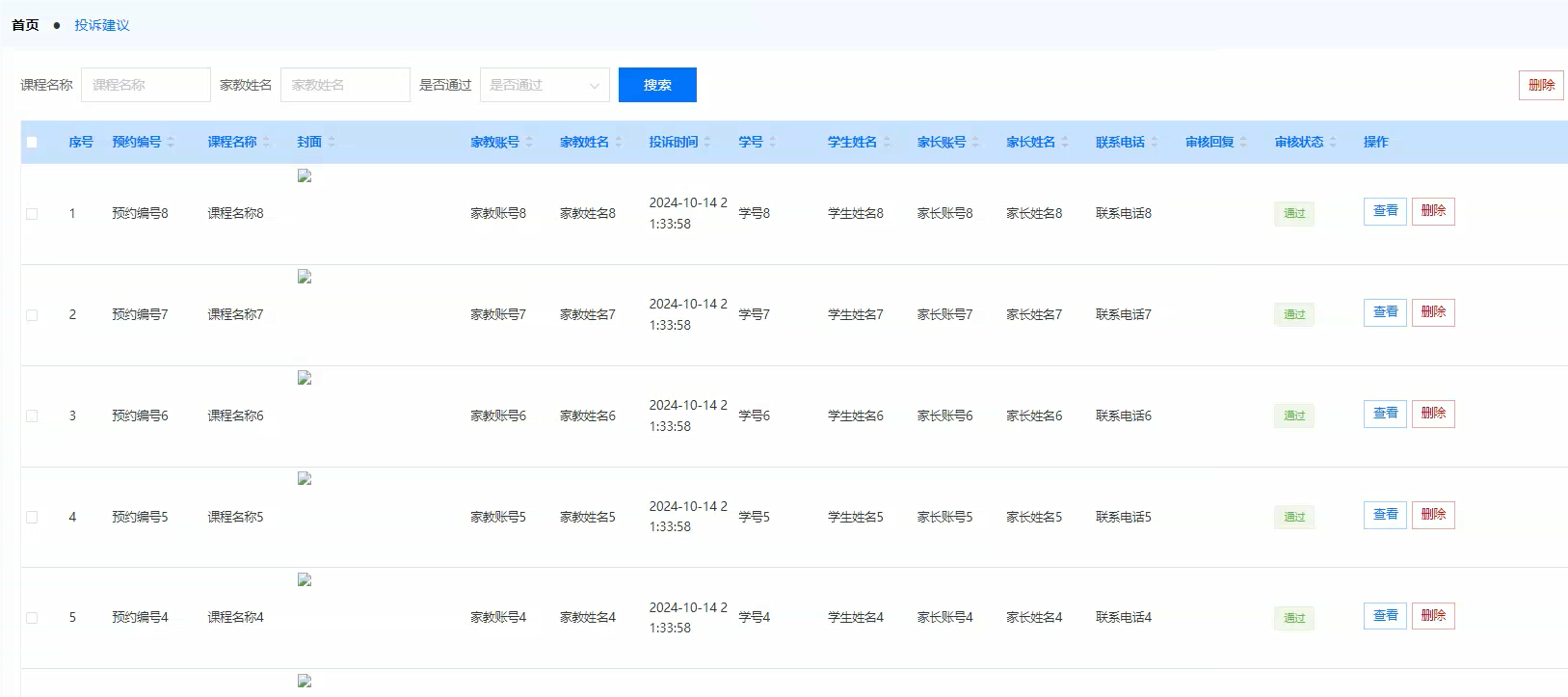
Task: Click the 通过 status tag for 预约编号6
Action: point(1294,416)
